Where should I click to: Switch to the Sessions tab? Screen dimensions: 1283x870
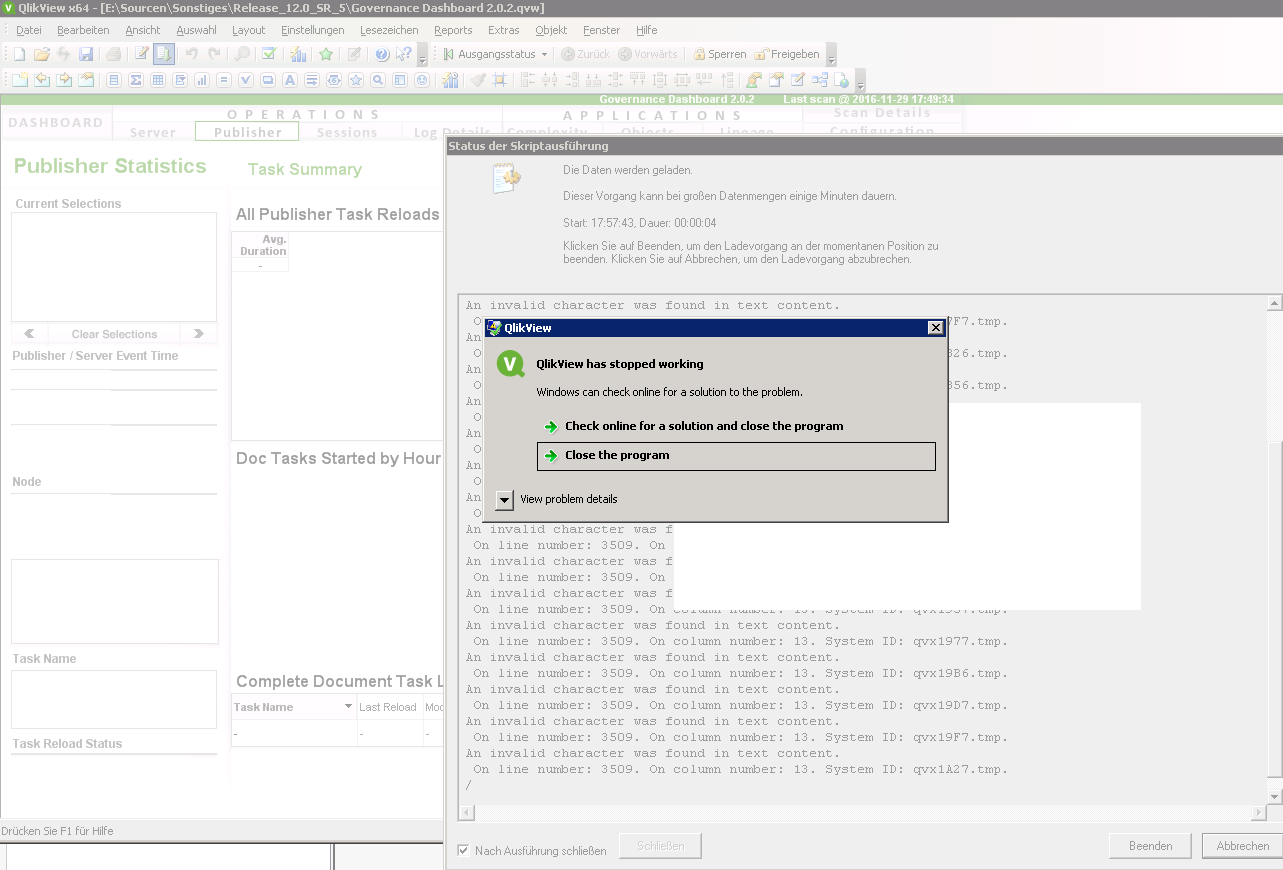click(x=347, y=132)
